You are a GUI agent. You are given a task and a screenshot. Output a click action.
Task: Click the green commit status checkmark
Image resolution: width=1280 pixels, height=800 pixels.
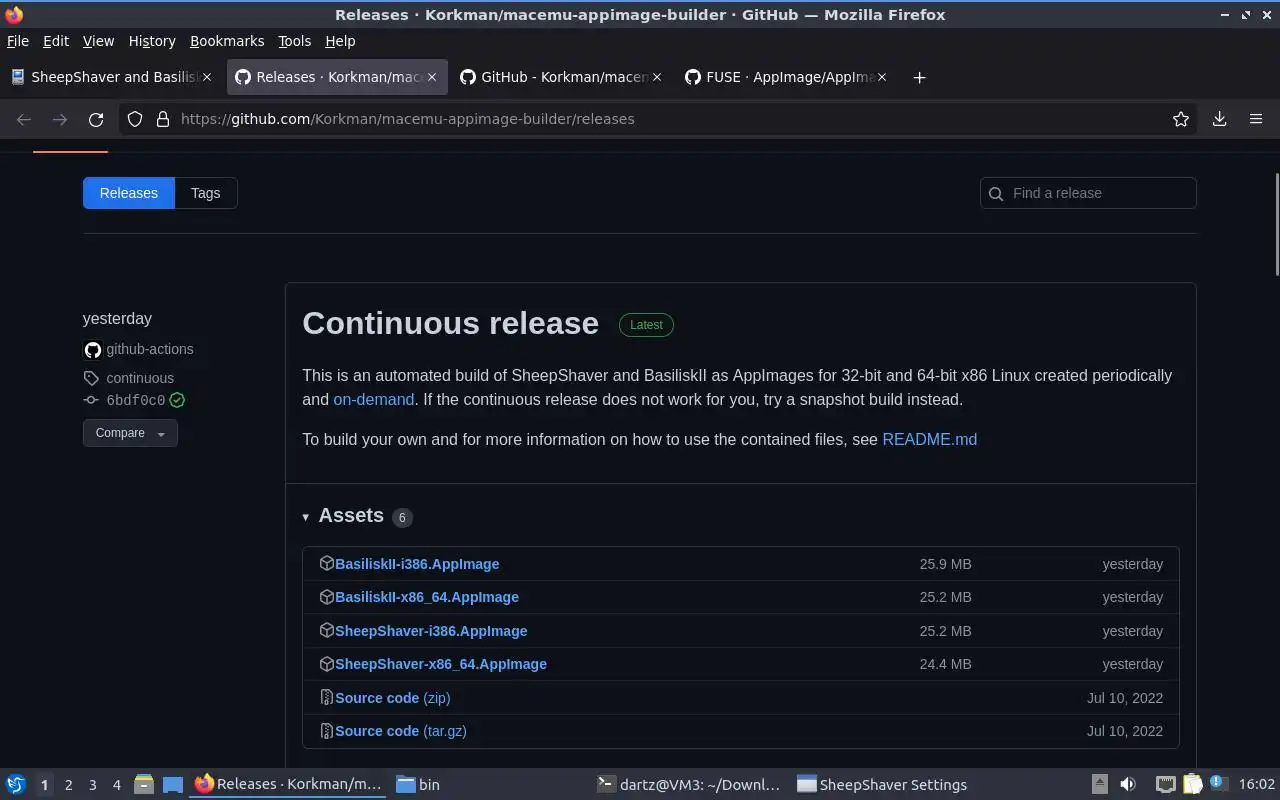pyautogui.click(x=177, y=400)
